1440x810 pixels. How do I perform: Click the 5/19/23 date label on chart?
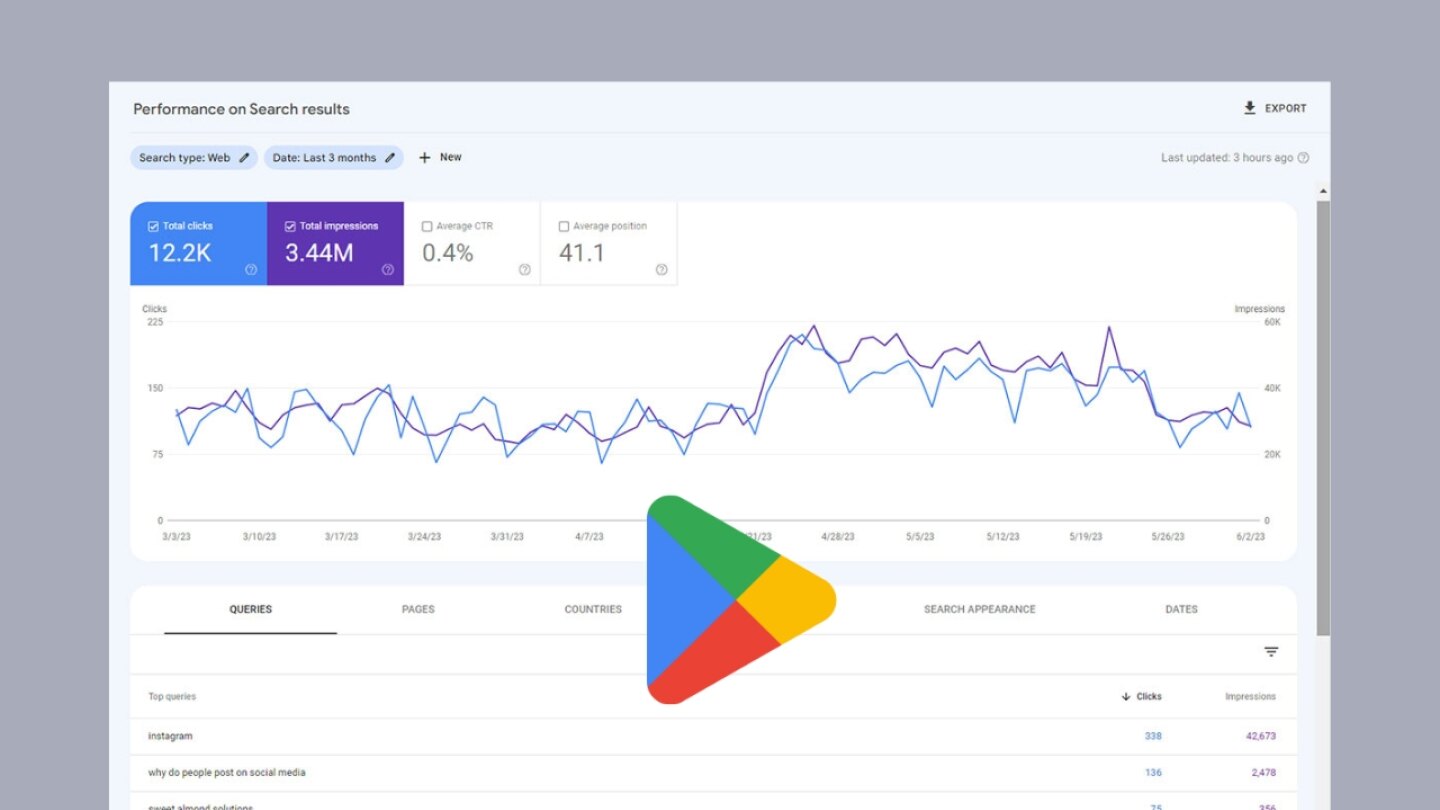[x=1086, y=537]
